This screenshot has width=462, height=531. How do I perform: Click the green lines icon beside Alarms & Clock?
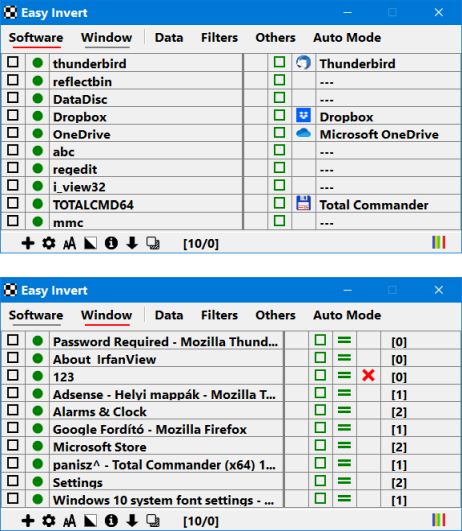click(x=344, y=411)
